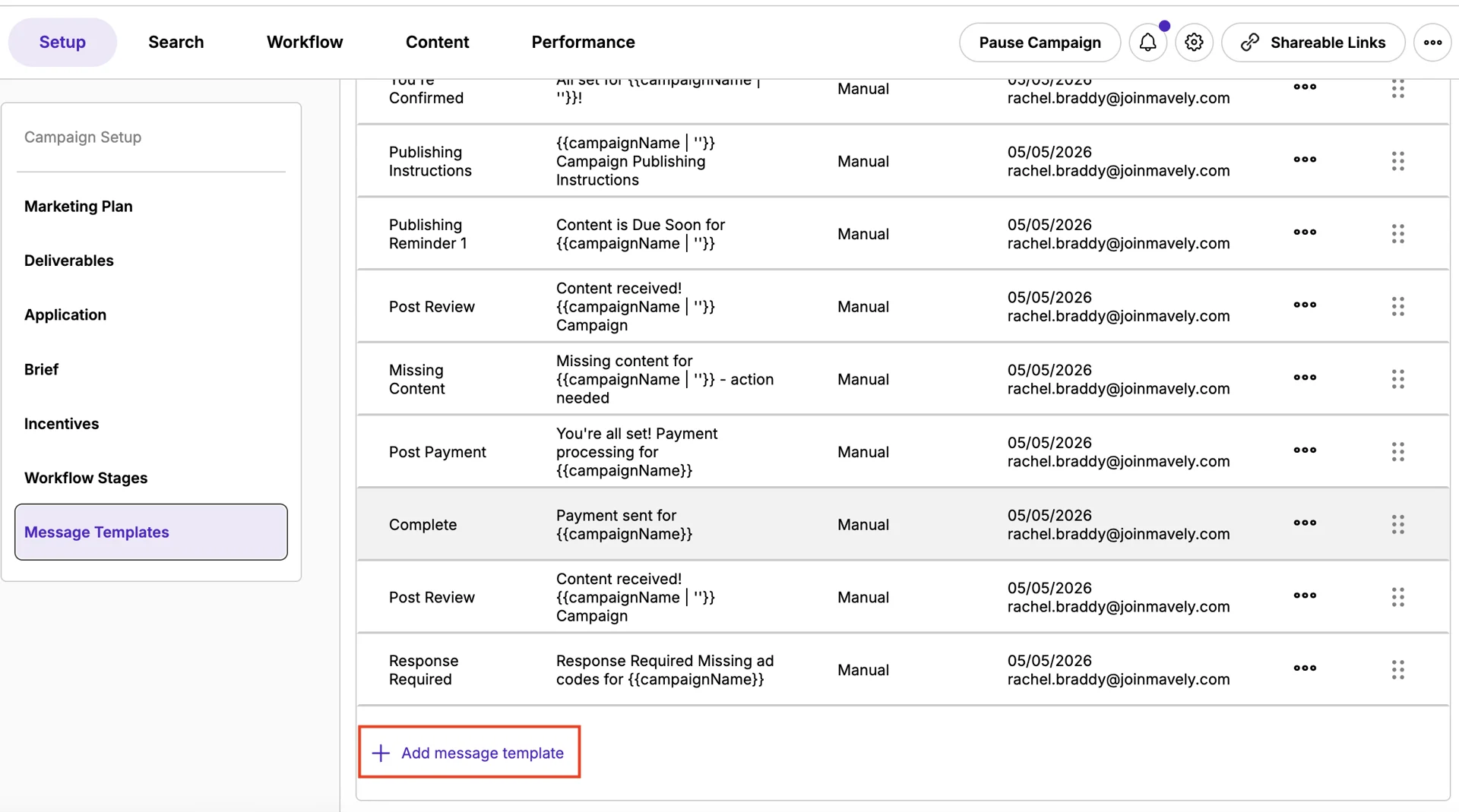Click Add message template

pos(469,752)
